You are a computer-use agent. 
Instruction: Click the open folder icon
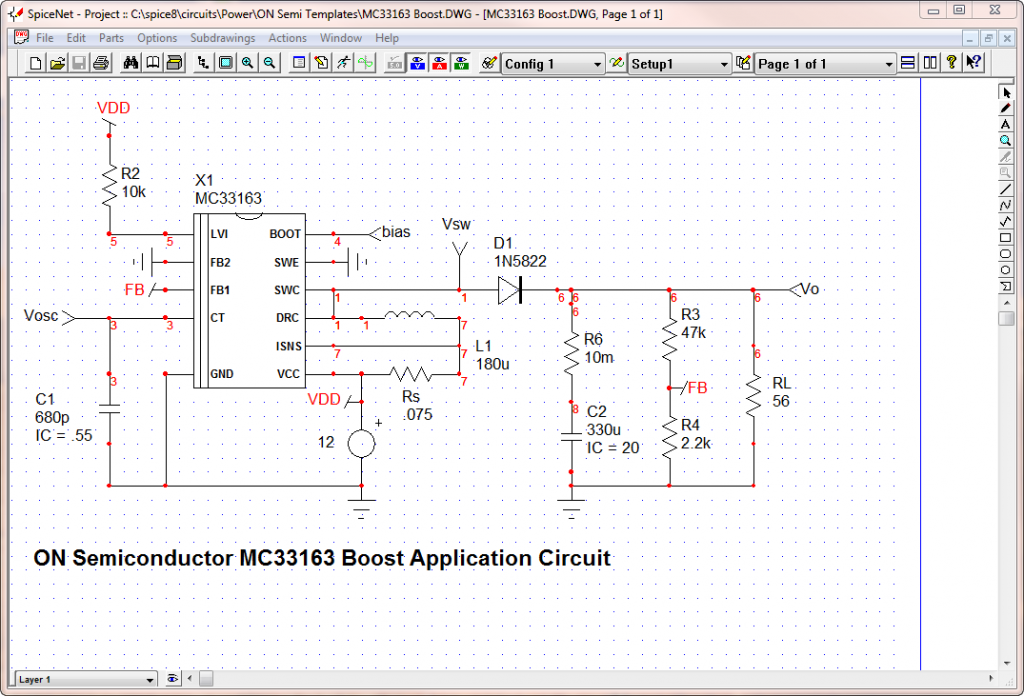click(57, 63)
